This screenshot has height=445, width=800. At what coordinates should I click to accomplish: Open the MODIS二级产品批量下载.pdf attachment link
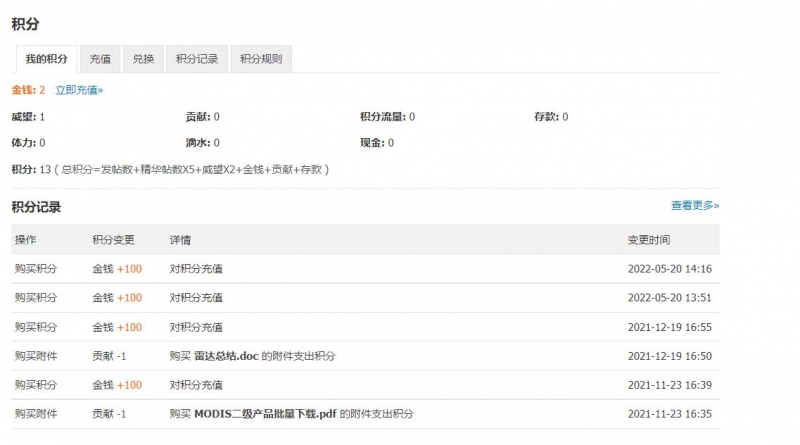[265, 414]
